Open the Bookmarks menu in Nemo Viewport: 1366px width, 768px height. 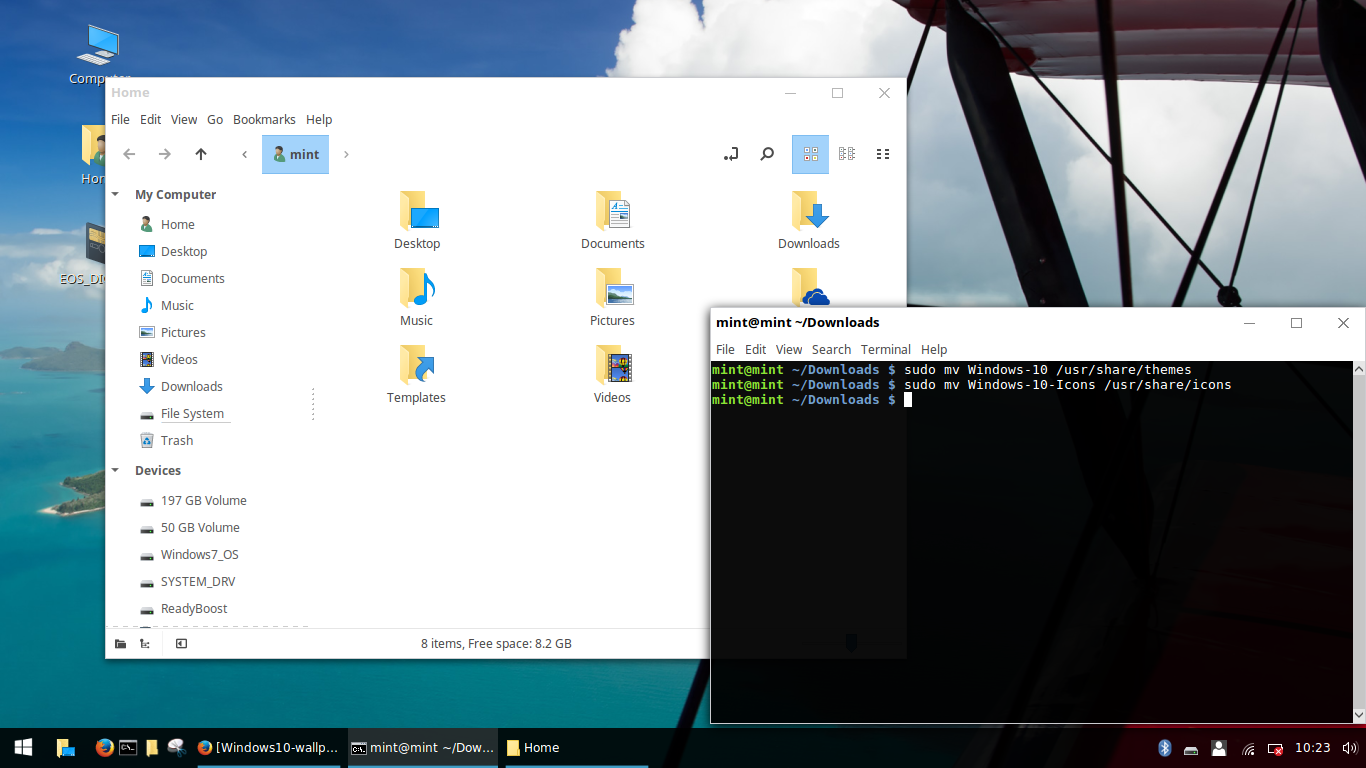264,119
